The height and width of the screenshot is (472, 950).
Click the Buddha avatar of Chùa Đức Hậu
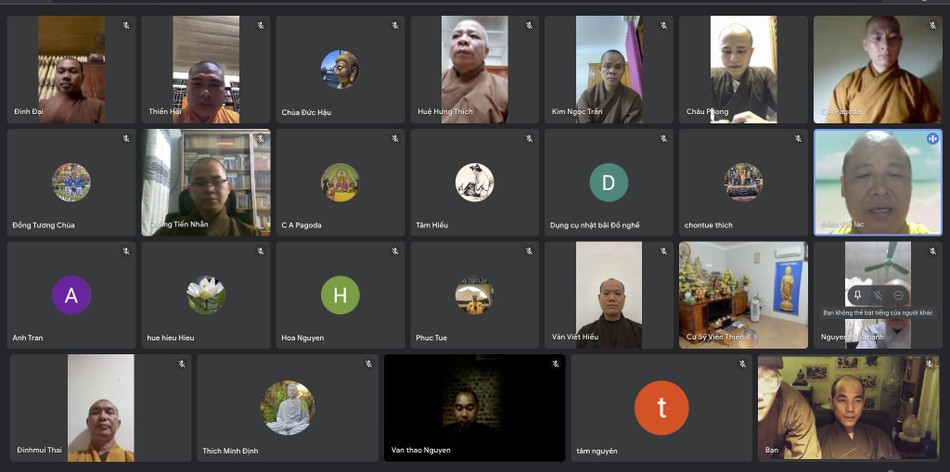[340, 69]
